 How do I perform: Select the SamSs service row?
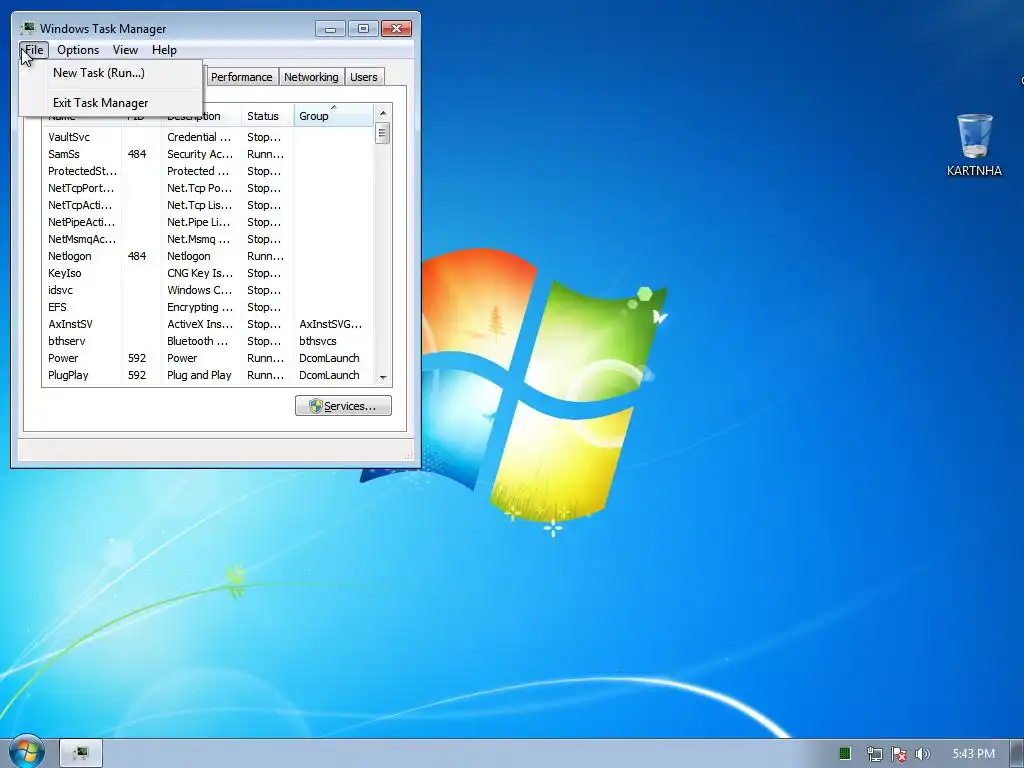click(x=208, y=154)
